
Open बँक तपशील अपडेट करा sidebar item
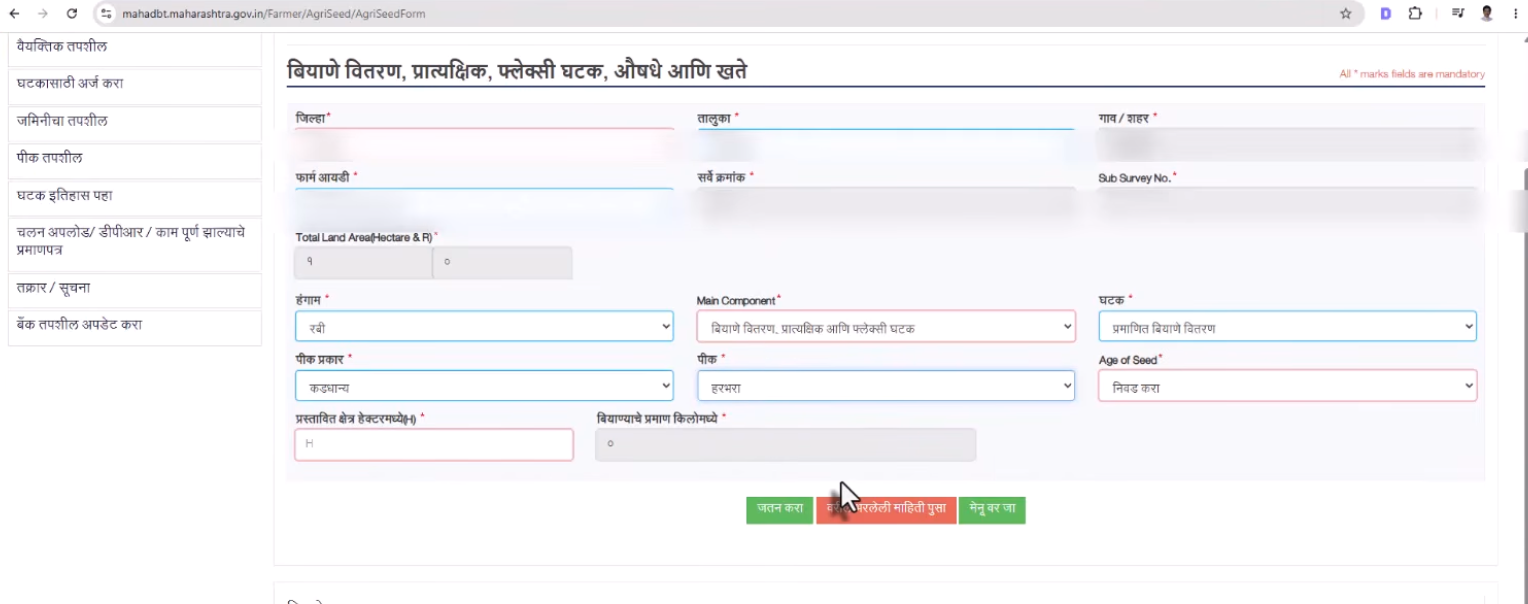tap(135, 326)
